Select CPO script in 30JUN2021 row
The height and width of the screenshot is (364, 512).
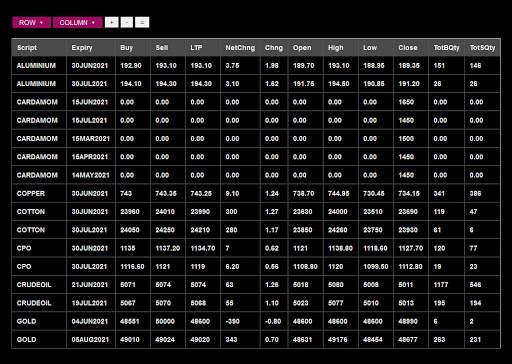24,248
